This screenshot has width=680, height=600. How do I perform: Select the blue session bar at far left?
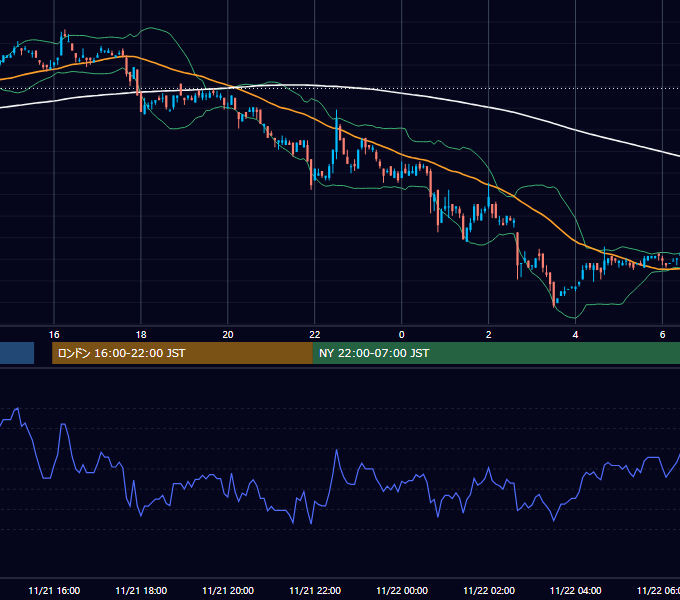(17, 353)
